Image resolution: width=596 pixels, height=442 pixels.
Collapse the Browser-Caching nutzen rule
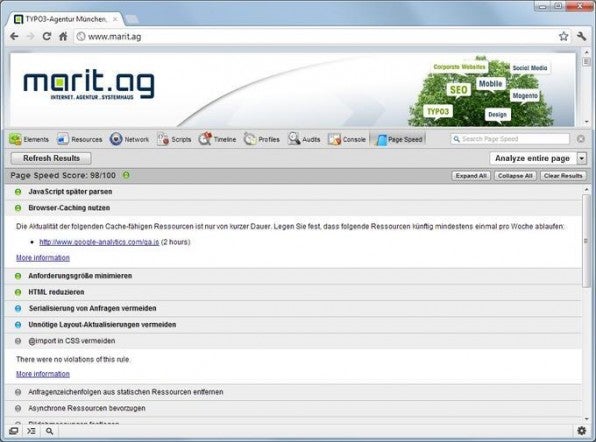(293, 208)
